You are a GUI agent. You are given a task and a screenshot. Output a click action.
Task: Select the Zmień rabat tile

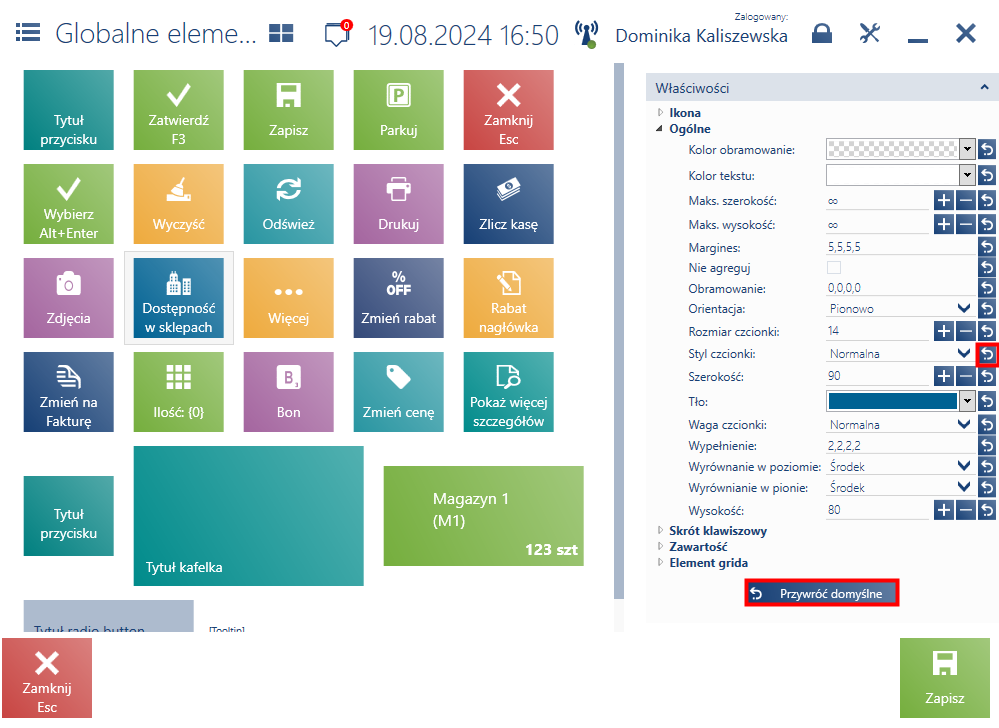point(399,298)
